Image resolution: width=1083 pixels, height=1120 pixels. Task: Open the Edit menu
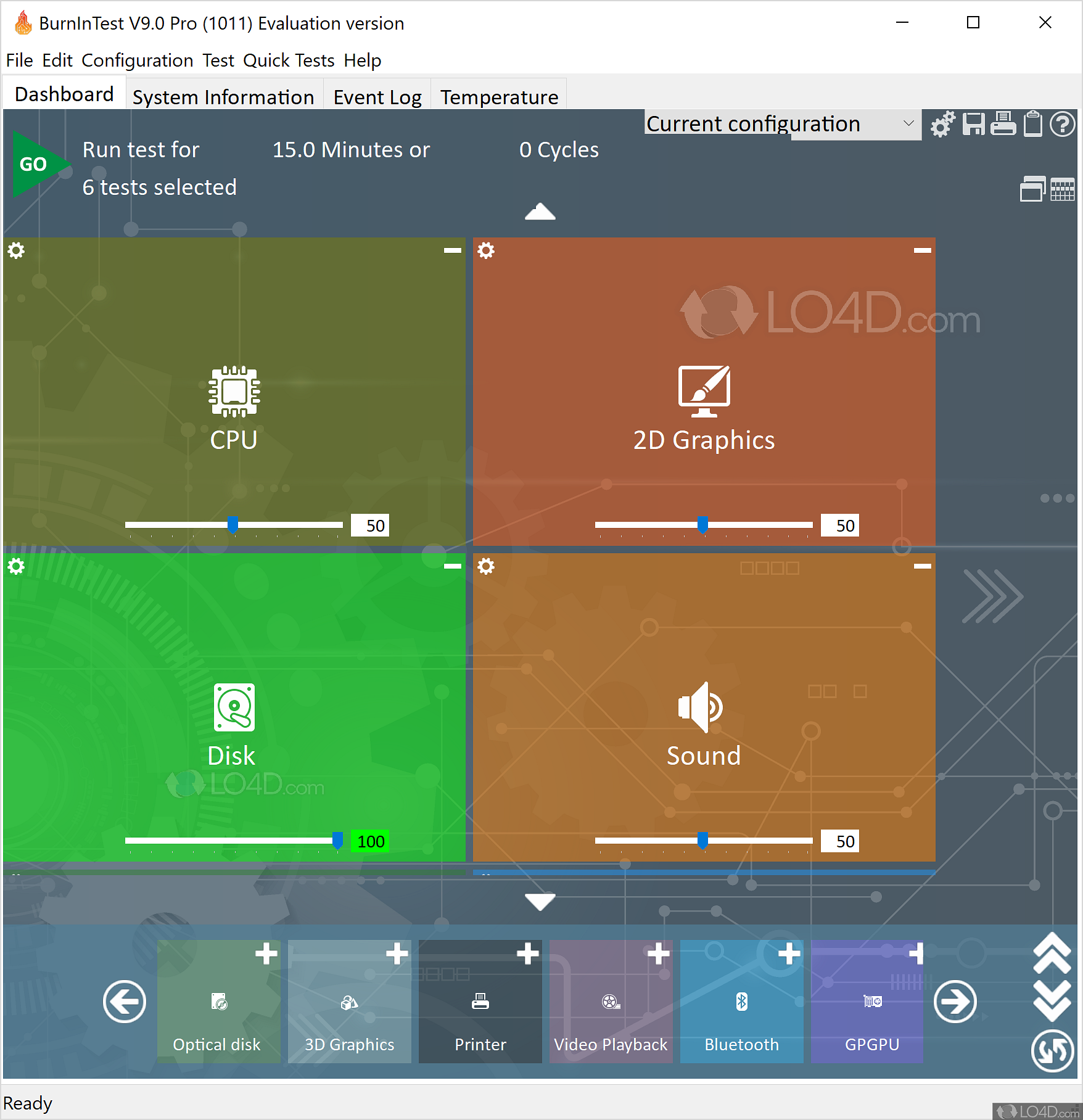57,60
